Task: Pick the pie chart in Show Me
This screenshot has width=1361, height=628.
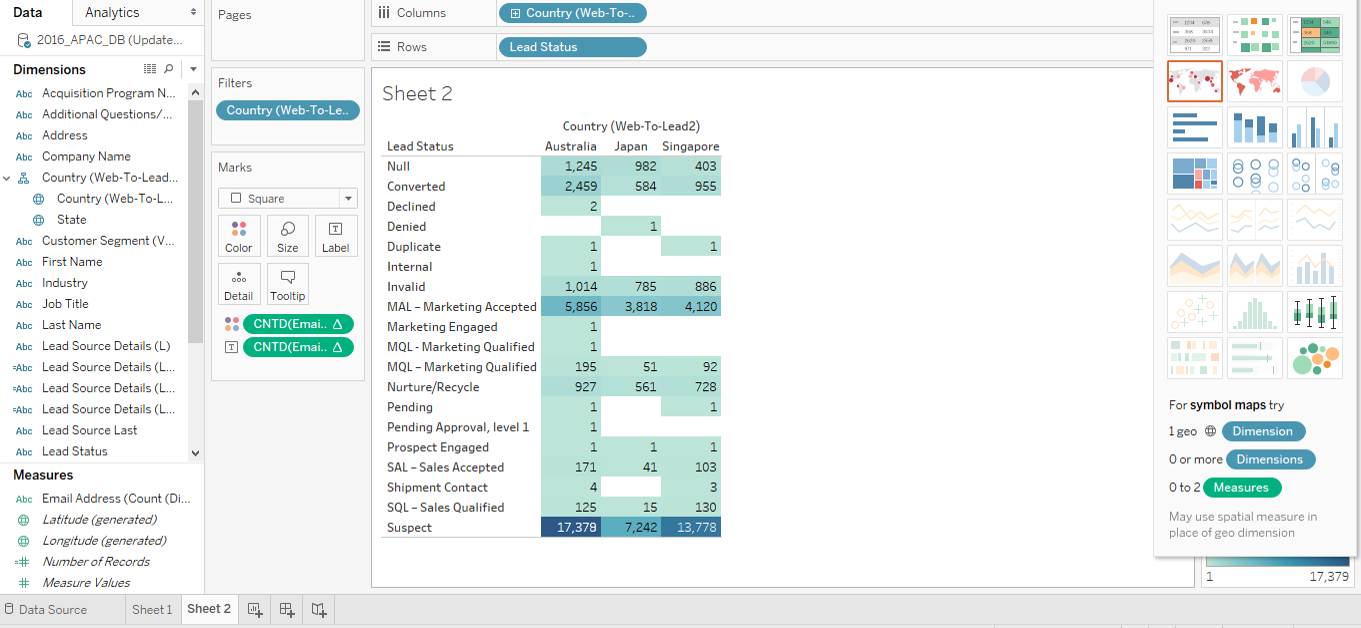Action: tap(1314, 81)
